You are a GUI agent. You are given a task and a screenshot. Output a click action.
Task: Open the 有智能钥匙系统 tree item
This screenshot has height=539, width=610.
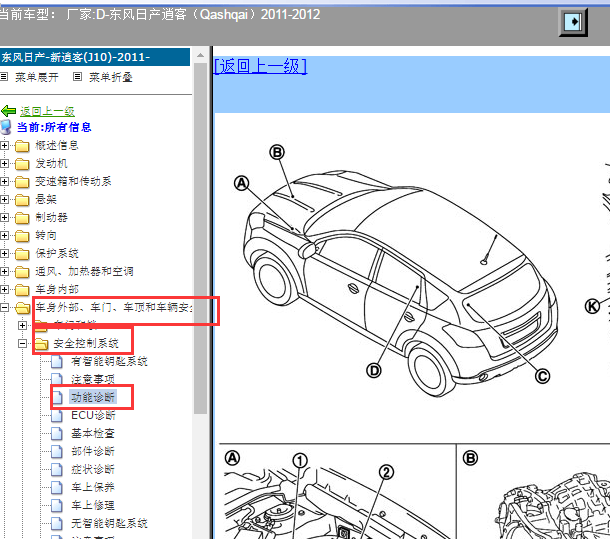[x=109, y=362]
